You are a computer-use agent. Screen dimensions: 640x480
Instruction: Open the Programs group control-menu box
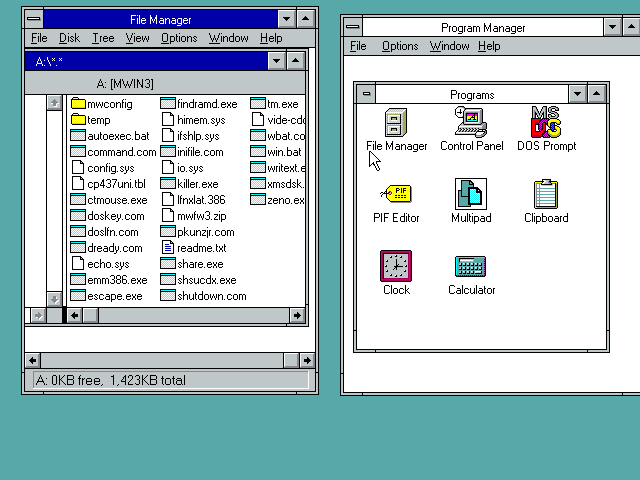tap(366, 94)
